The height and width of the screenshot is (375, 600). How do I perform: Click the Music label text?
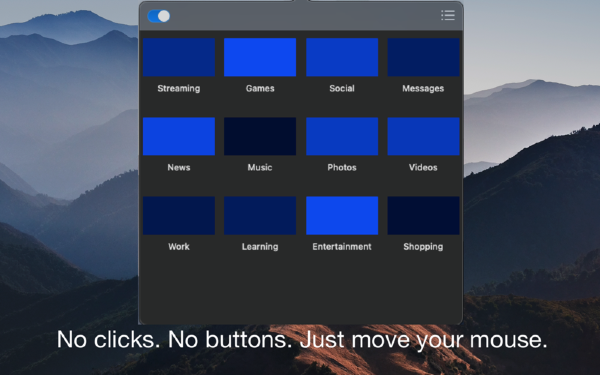(x=260, y=168)
